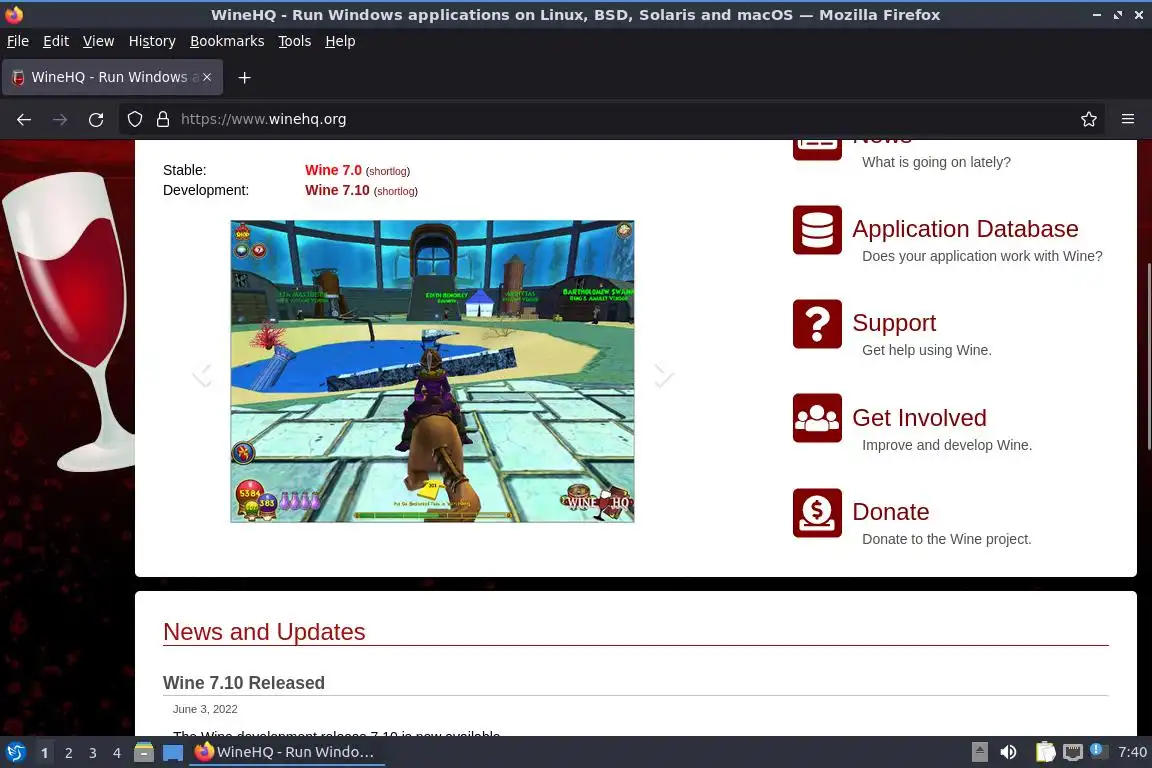Reload the WineHQ page
Viewport: 1152px width, 768px height.
pyautogui.click(x=96, y=119)
